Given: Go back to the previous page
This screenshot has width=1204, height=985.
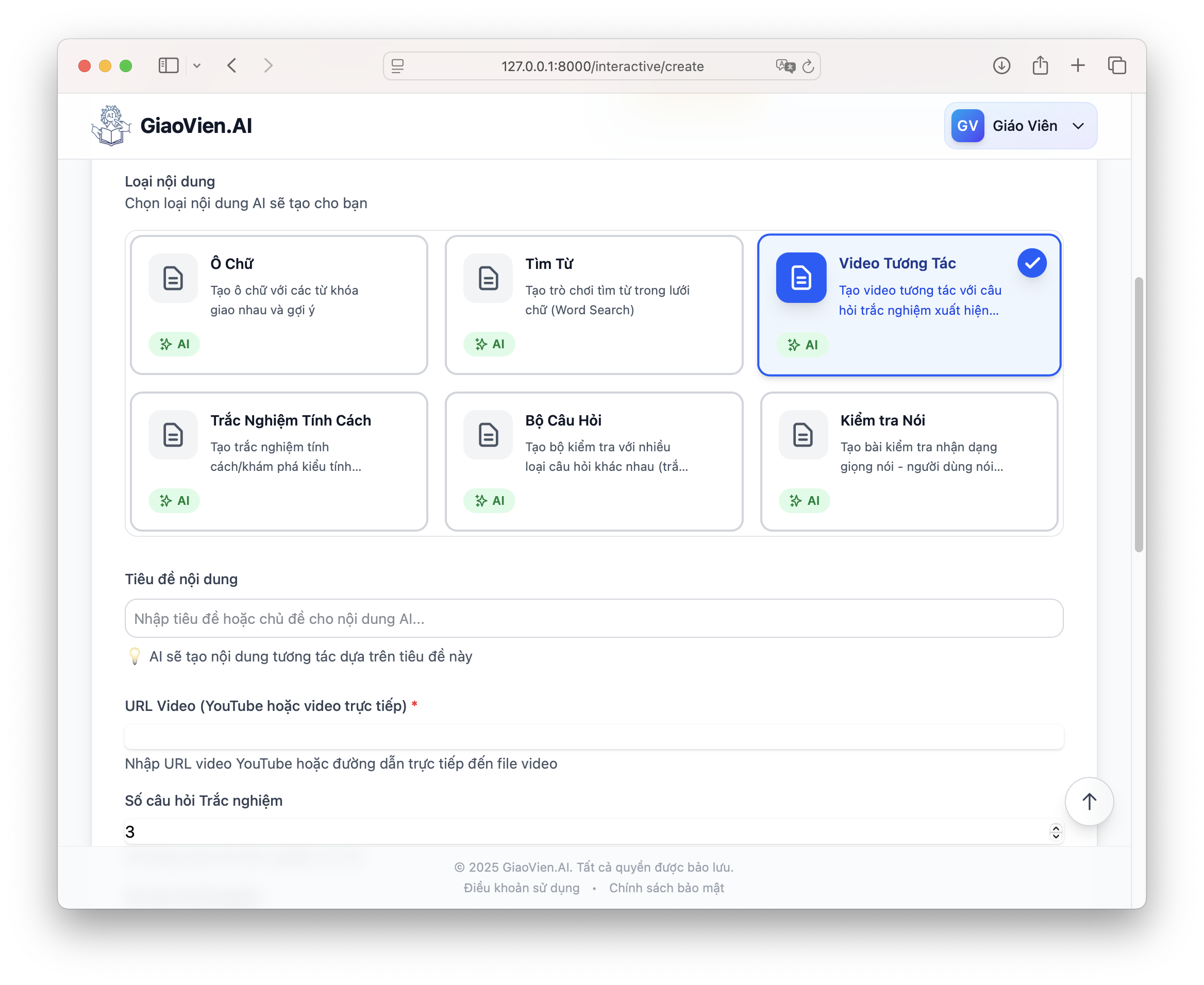Looking at the screenshot, I should (231, 66).
